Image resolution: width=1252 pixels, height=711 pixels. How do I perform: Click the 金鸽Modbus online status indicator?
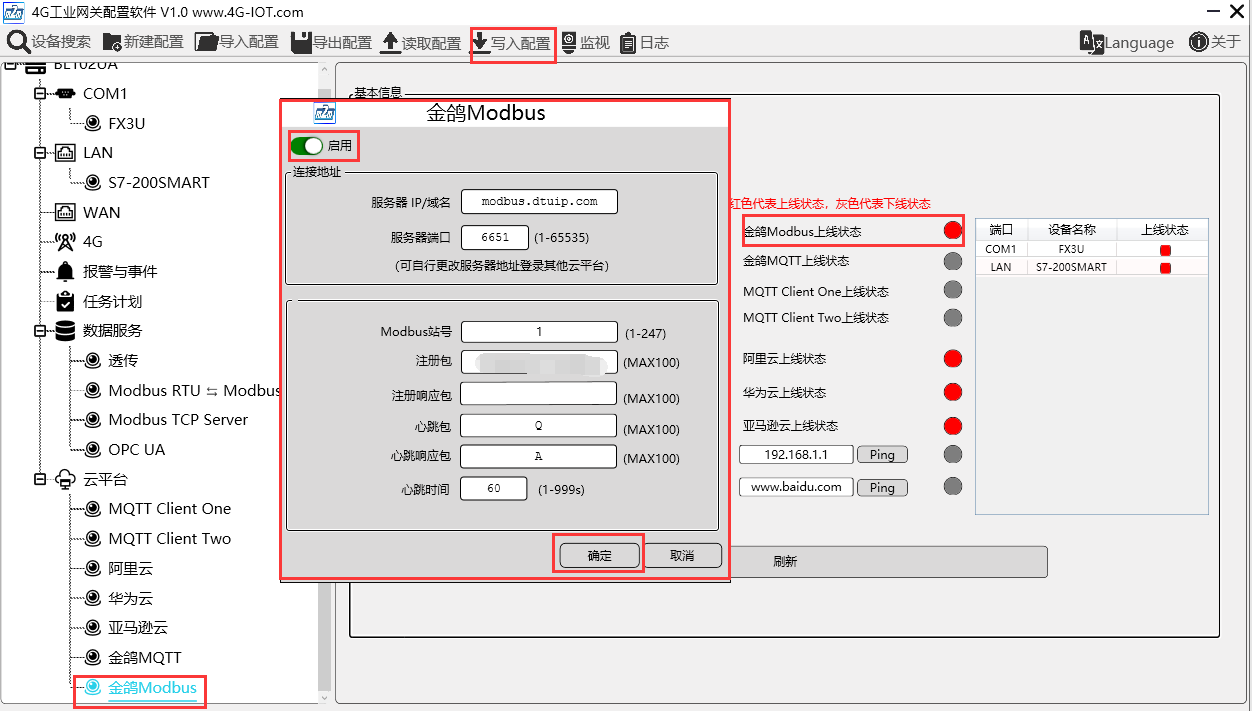coord(953,231)
